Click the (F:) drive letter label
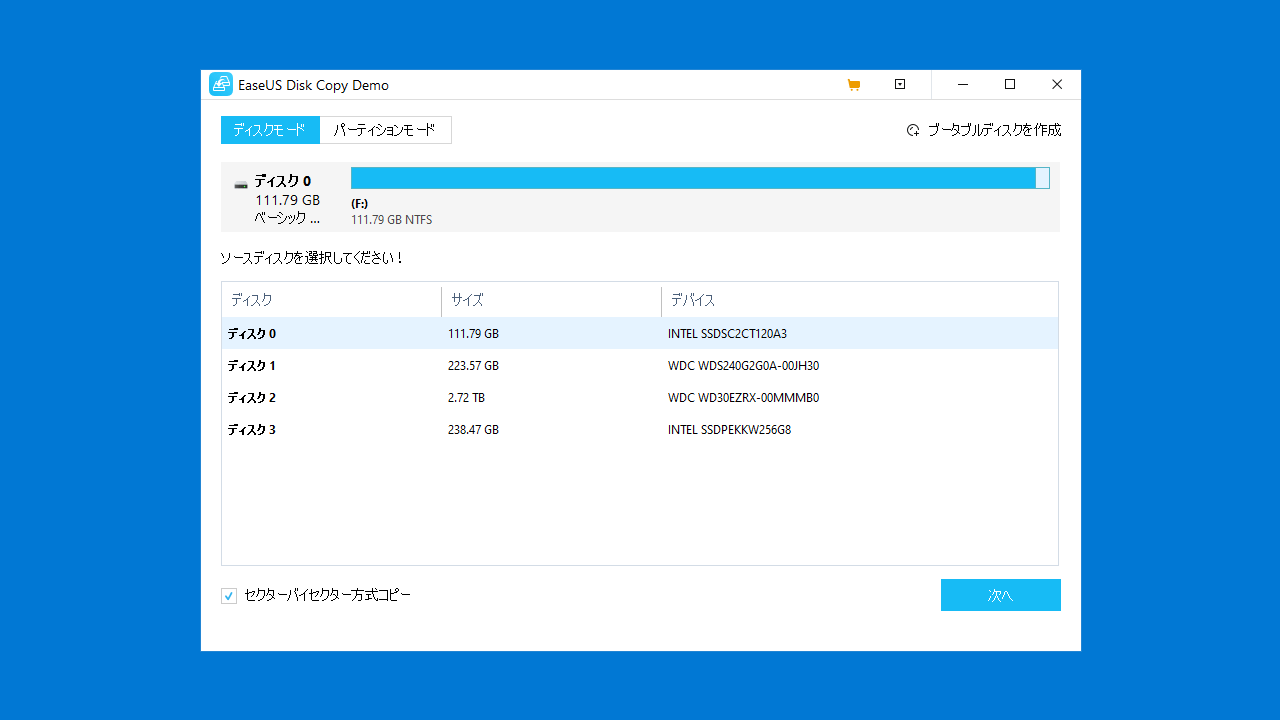Viewport: 1280px width, 720px height. (359, 204)
